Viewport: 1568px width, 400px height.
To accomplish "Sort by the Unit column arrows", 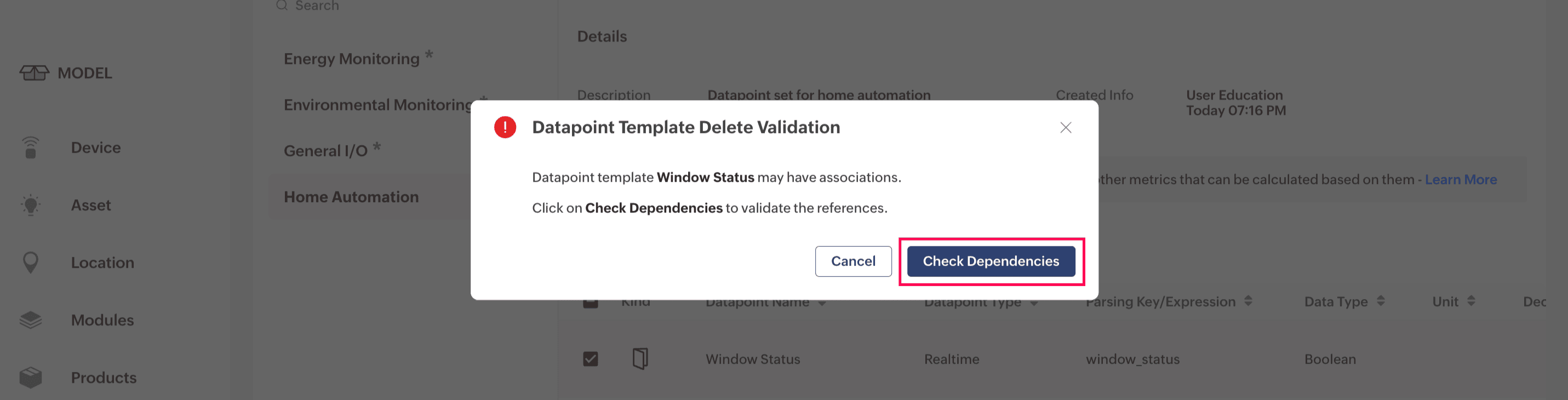I will 1470,301.
